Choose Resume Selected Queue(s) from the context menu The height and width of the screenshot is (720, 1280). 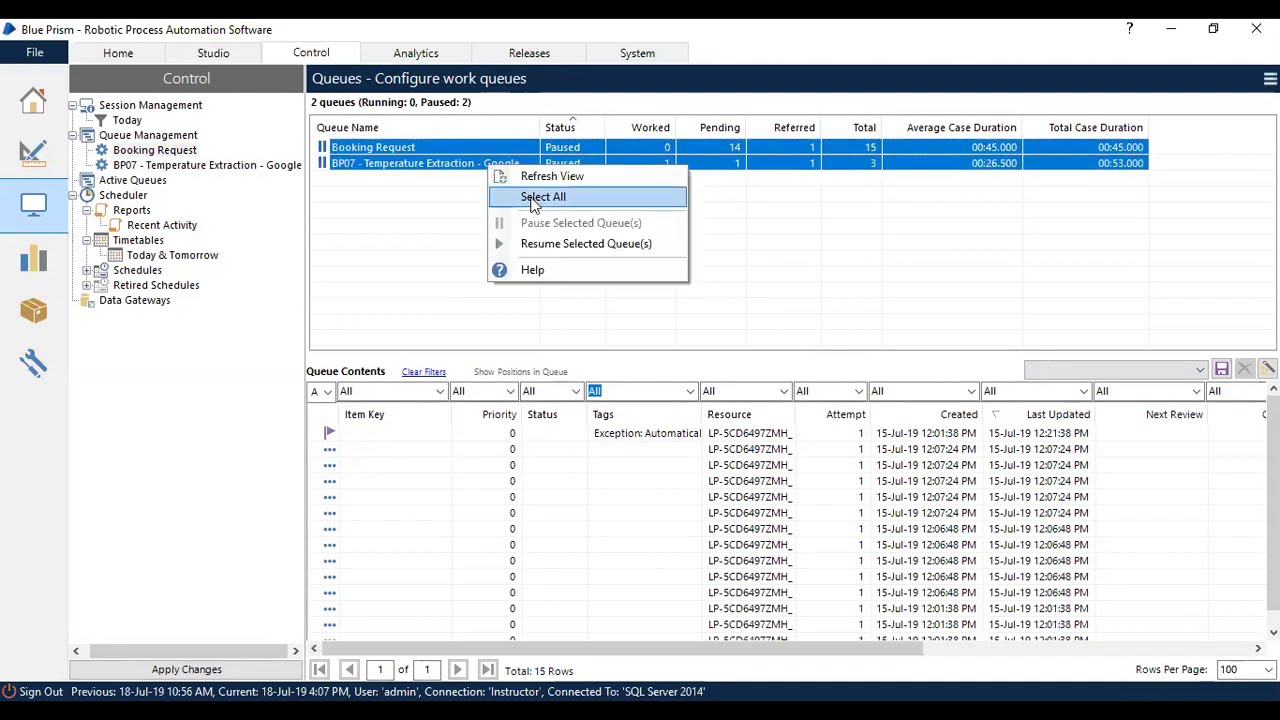click(588, 244)
